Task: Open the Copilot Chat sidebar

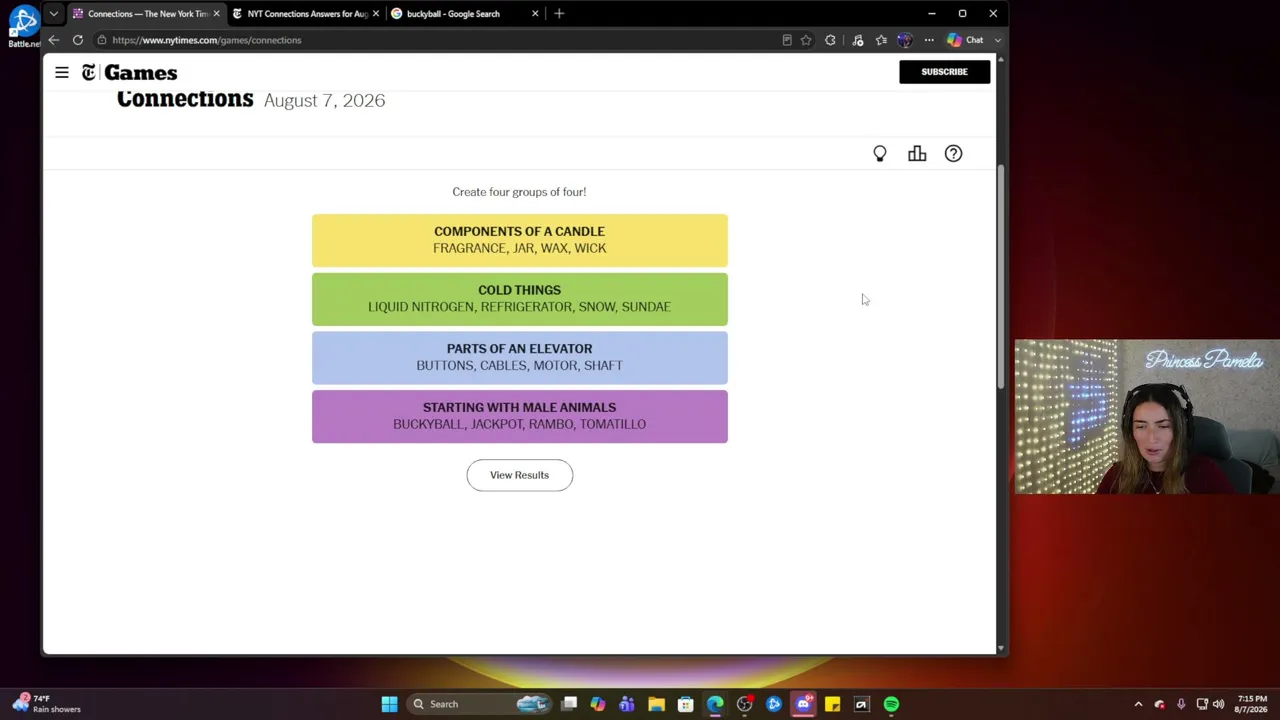Action: click(x=967, y=40)
